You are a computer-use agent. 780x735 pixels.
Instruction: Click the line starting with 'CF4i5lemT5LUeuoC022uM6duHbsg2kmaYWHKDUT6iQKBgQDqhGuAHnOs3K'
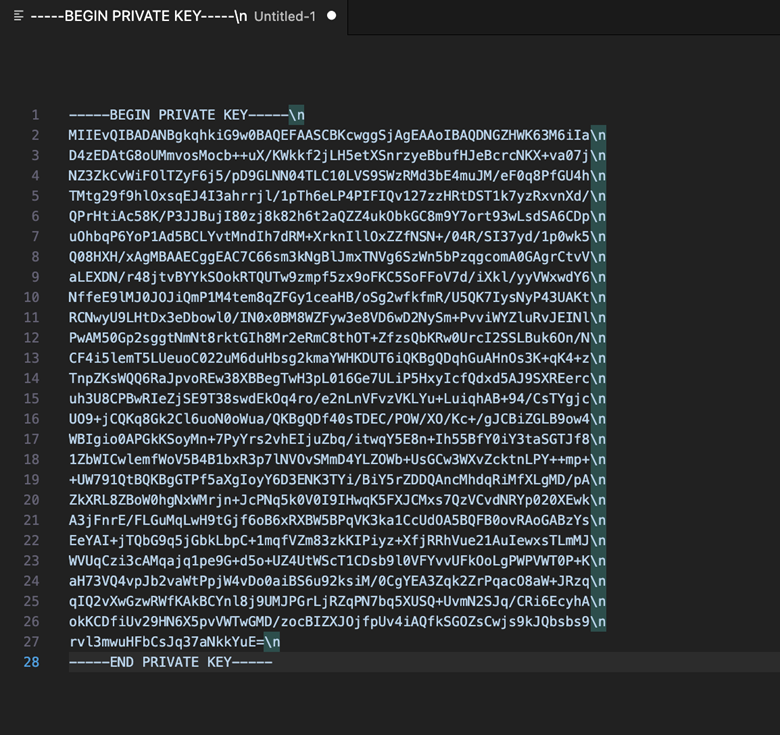click(x=337, y=358)
